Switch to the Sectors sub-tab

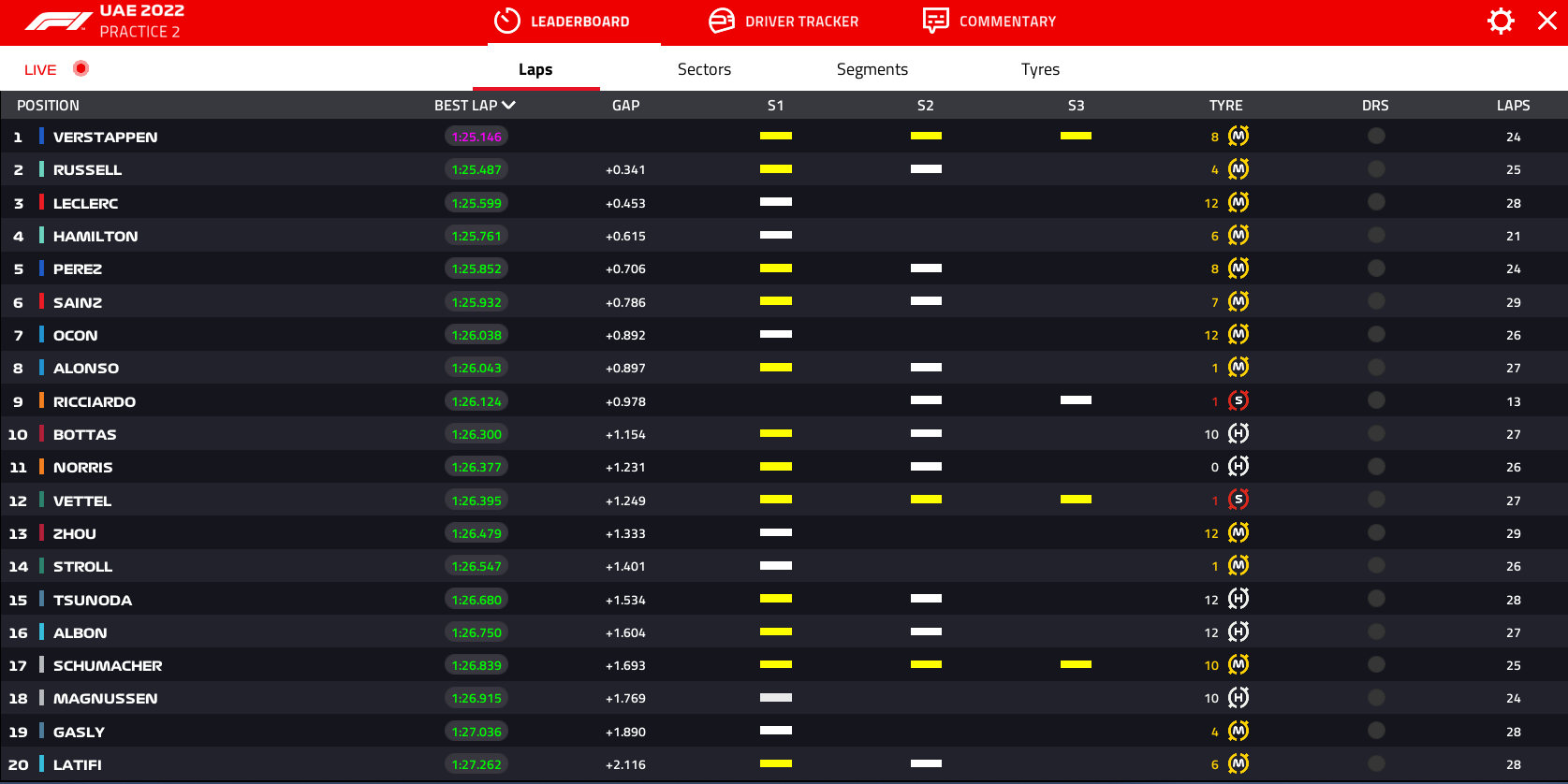click(x=704, y=69)
